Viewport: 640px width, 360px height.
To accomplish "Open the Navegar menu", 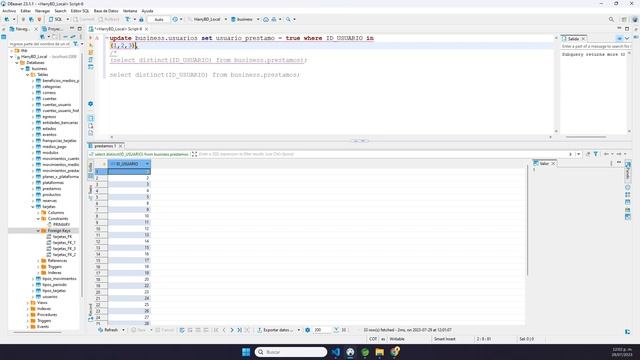I will click(x=42, y=11).
